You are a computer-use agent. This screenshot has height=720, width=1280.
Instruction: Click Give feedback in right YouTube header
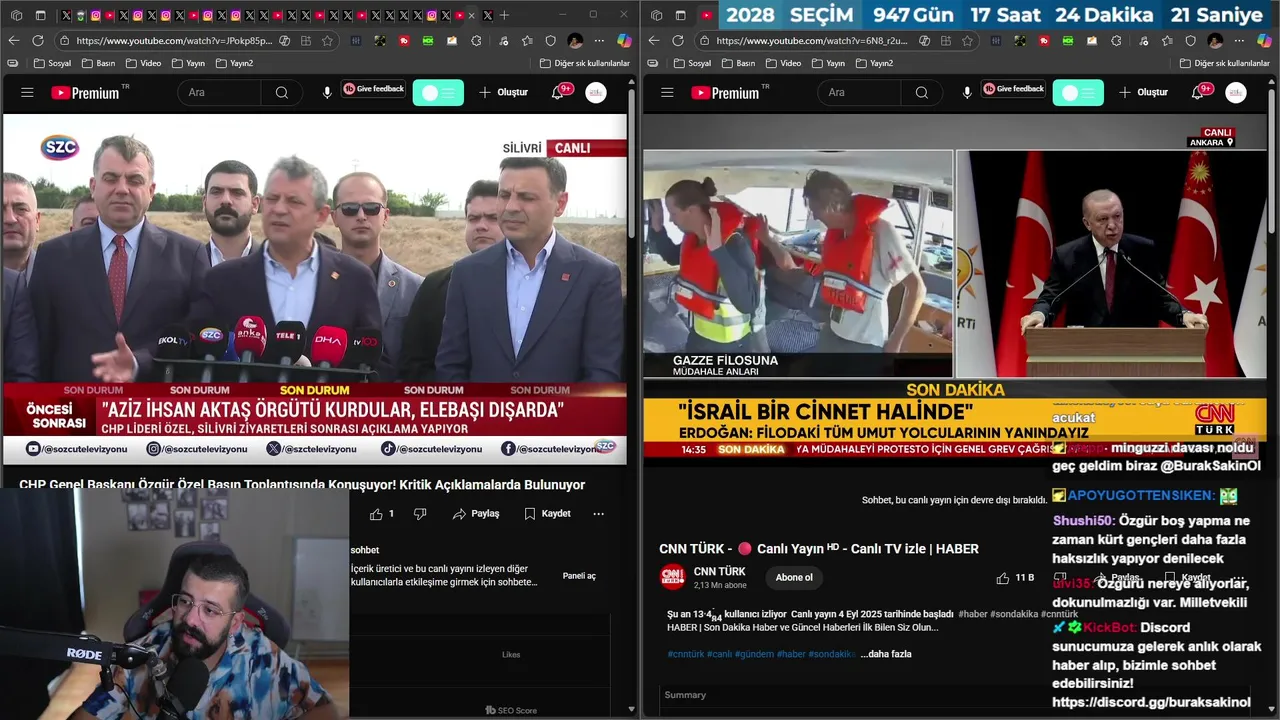[1014, 89]
